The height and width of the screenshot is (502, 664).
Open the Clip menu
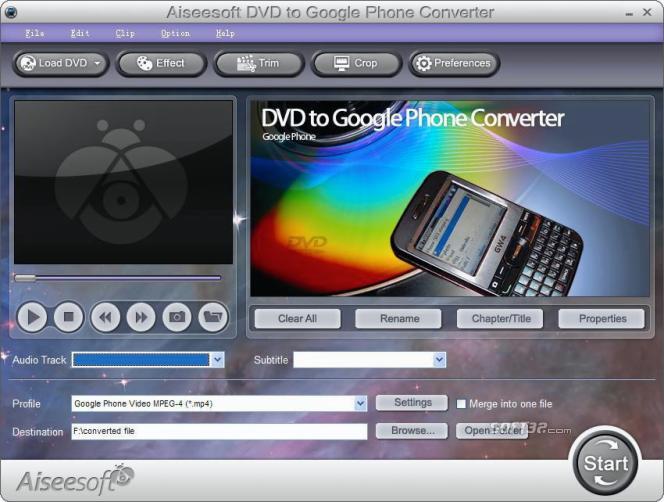(125, 33)
